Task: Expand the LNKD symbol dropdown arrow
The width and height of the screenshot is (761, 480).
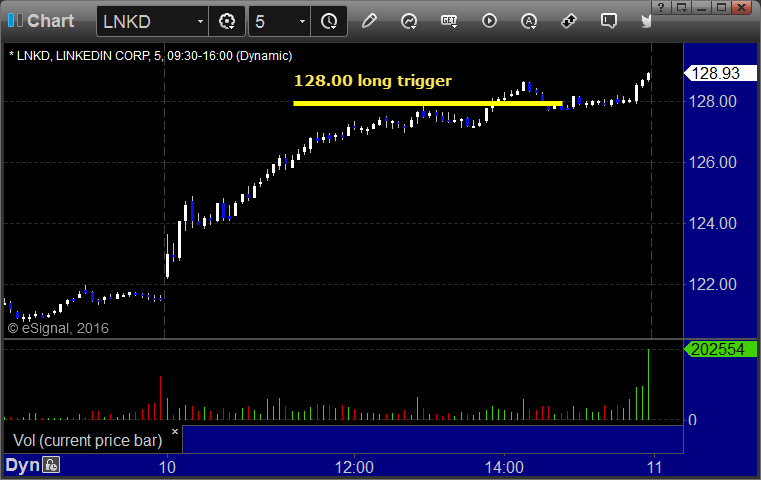Action: tap(200, 21)
